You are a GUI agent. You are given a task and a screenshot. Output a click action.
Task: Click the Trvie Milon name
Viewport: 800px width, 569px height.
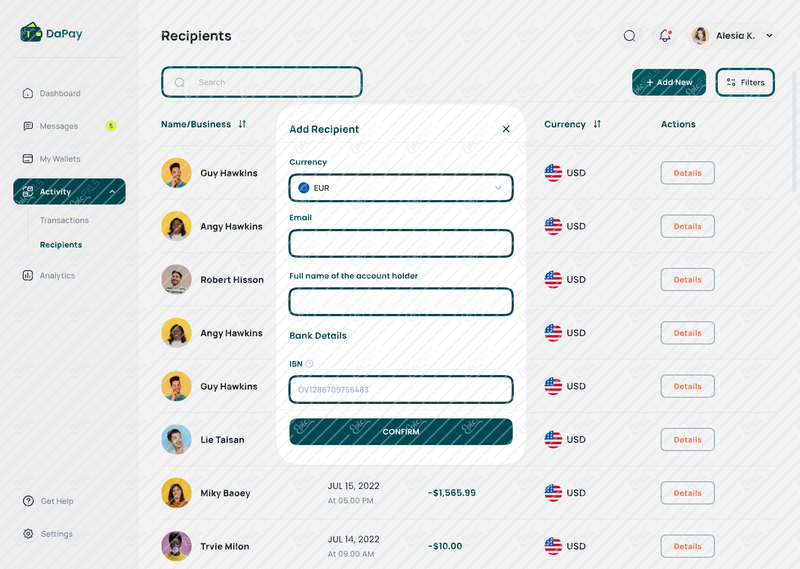click(x=224, y=546)
